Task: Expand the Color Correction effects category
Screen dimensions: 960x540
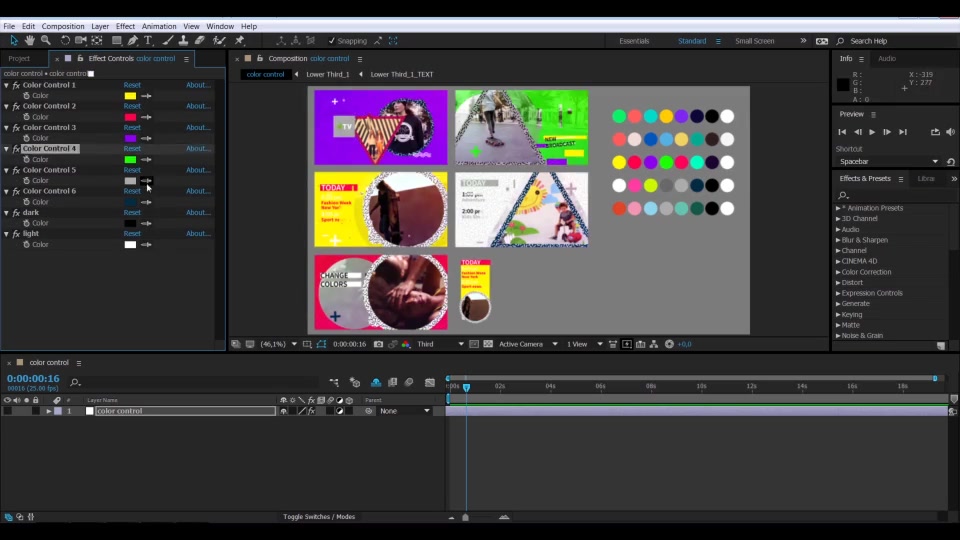Action: [x=866, y=272]
